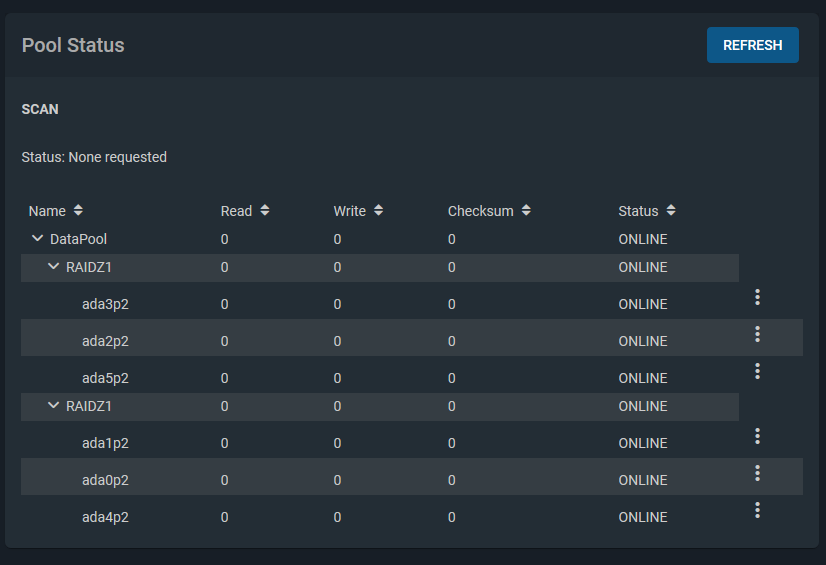Click the REFRESH button
This screenshot has width=826, height=565.
tap(752, 45)
